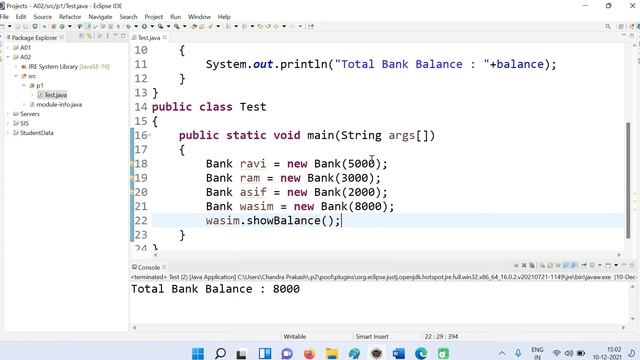Open the Widgets icon on taskbar
640x360 pixels.
click(265, 353)
